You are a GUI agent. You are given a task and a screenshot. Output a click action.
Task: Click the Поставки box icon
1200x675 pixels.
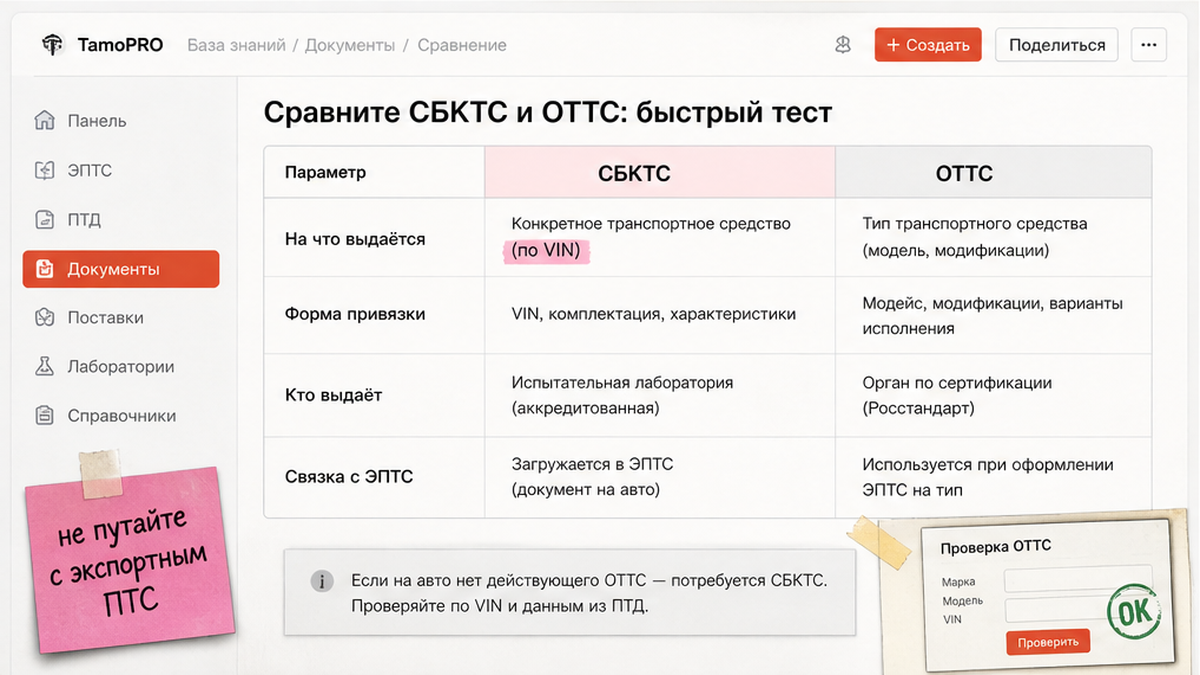44,318
